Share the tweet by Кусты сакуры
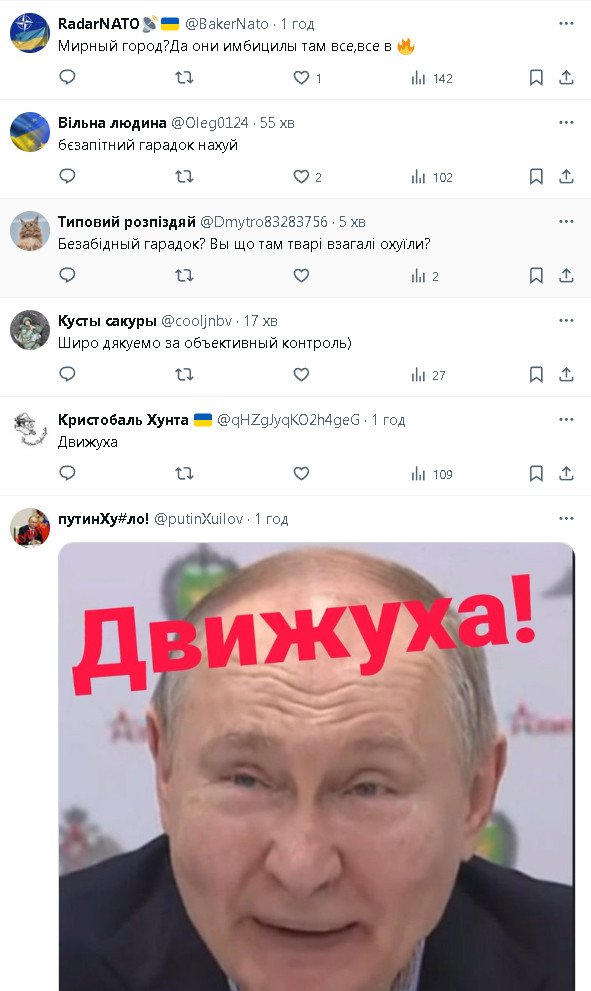 [566, 375]
